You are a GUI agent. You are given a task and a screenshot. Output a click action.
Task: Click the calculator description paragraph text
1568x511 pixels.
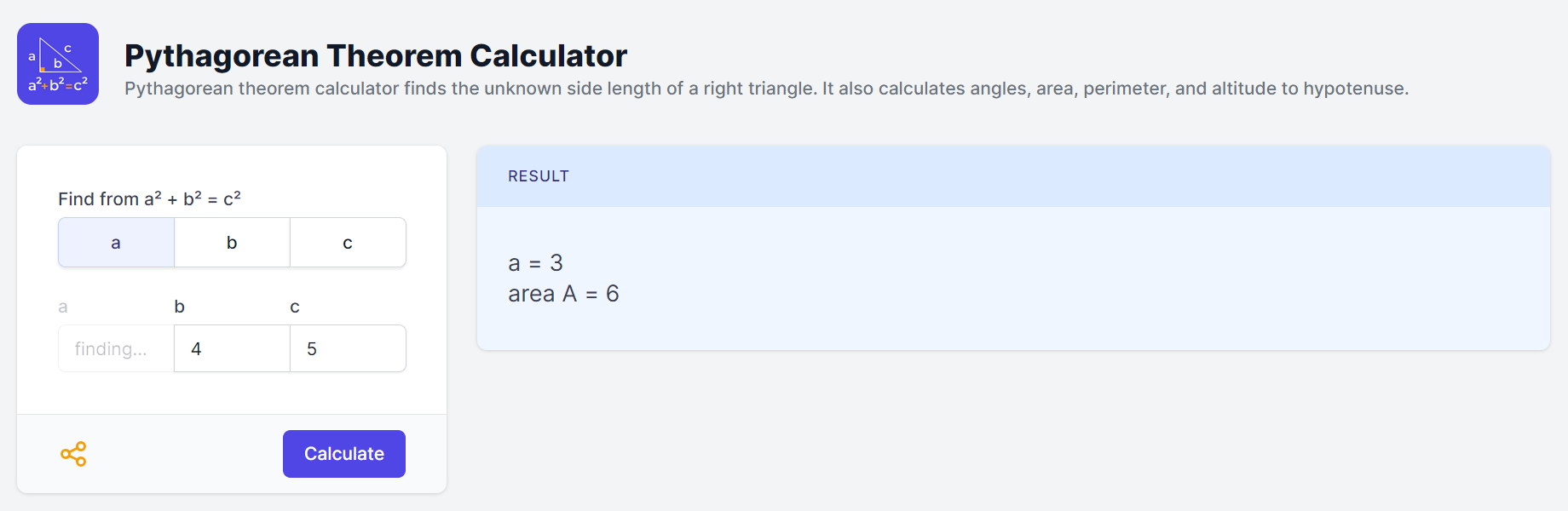pyautogui.click(x=765, y=89)
